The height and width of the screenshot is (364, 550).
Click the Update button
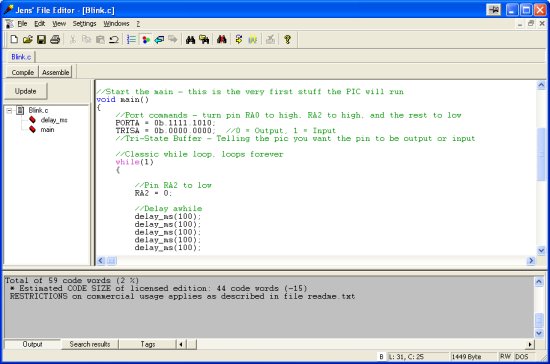[x=26, y=91]
